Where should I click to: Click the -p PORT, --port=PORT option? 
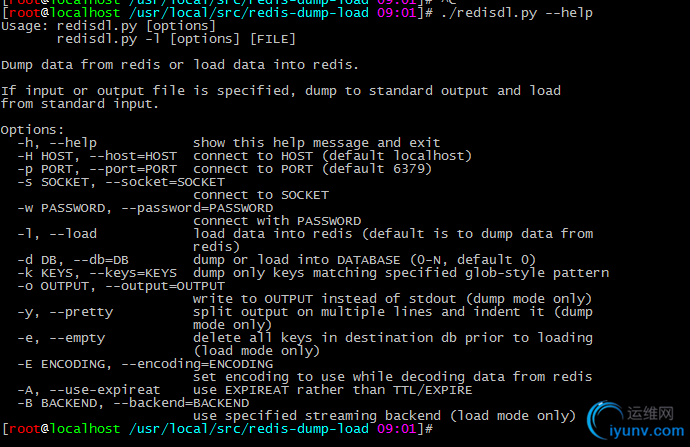[x=97, y=169]
